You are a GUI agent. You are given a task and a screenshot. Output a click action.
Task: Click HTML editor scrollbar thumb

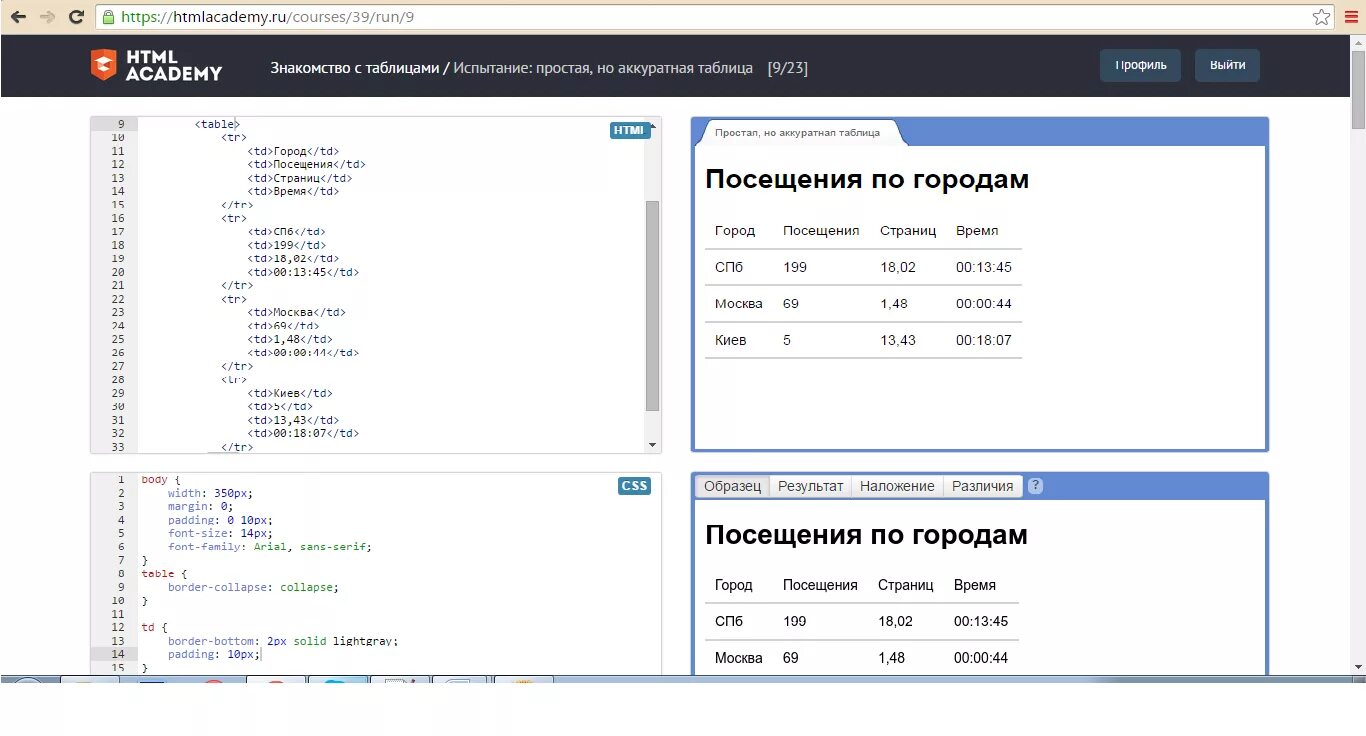point(653,305)
